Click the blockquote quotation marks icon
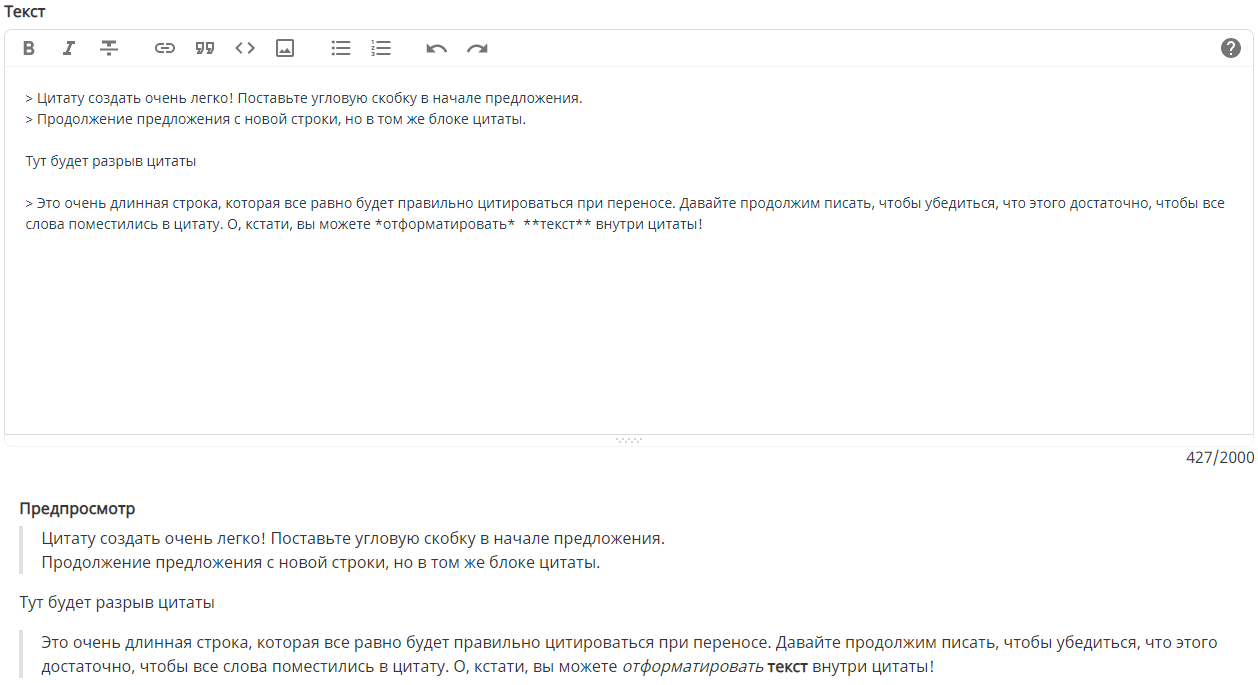This screenshot has width=1258, height=685. (x=205, y=48)
